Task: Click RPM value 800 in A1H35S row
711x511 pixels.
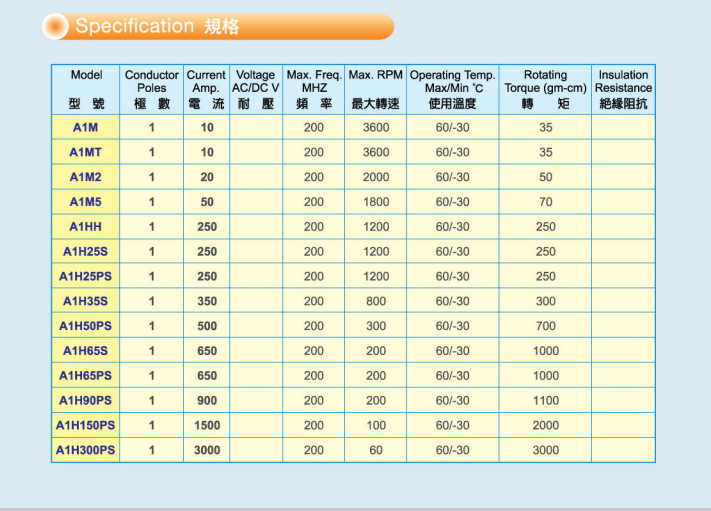Action: 376,301
